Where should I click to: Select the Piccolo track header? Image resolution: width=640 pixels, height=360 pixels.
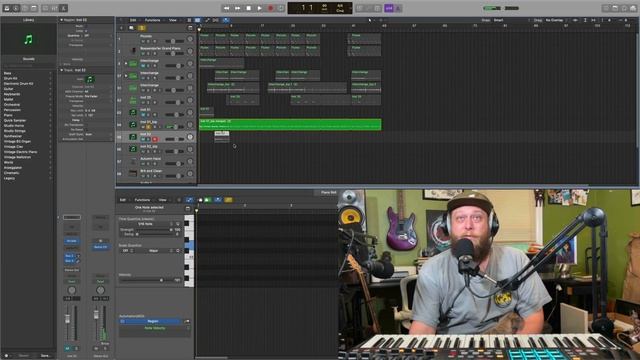tap(156, 39)
